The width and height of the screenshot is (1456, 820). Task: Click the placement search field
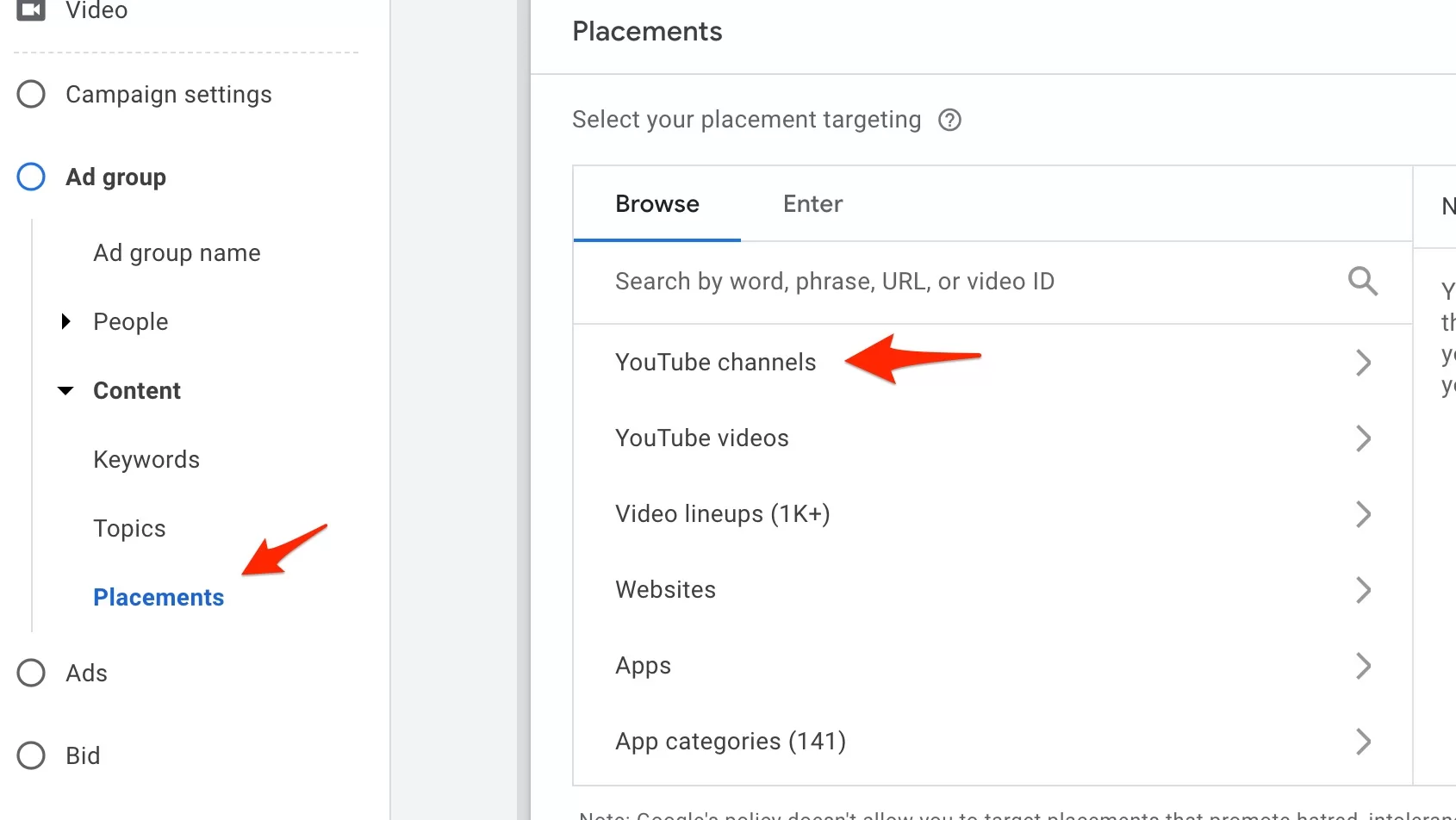pyautogui.click(x=992, y=282)
